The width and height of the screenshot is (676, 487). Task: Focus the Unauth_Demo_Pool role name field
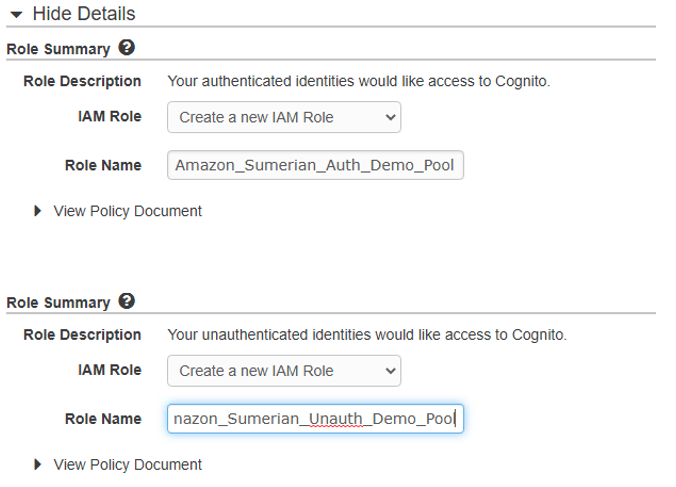[315, 419]
